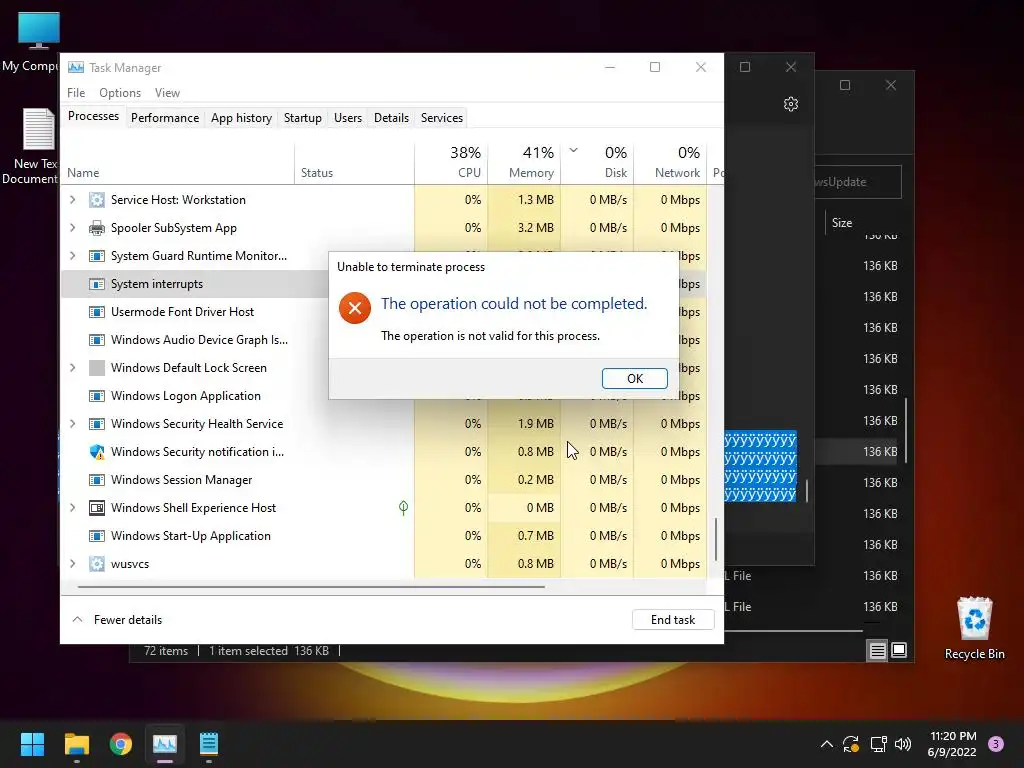Viewport: 1024px width, 768px height.
Task: Open the Services tab
Action: (x=441, y=118)
